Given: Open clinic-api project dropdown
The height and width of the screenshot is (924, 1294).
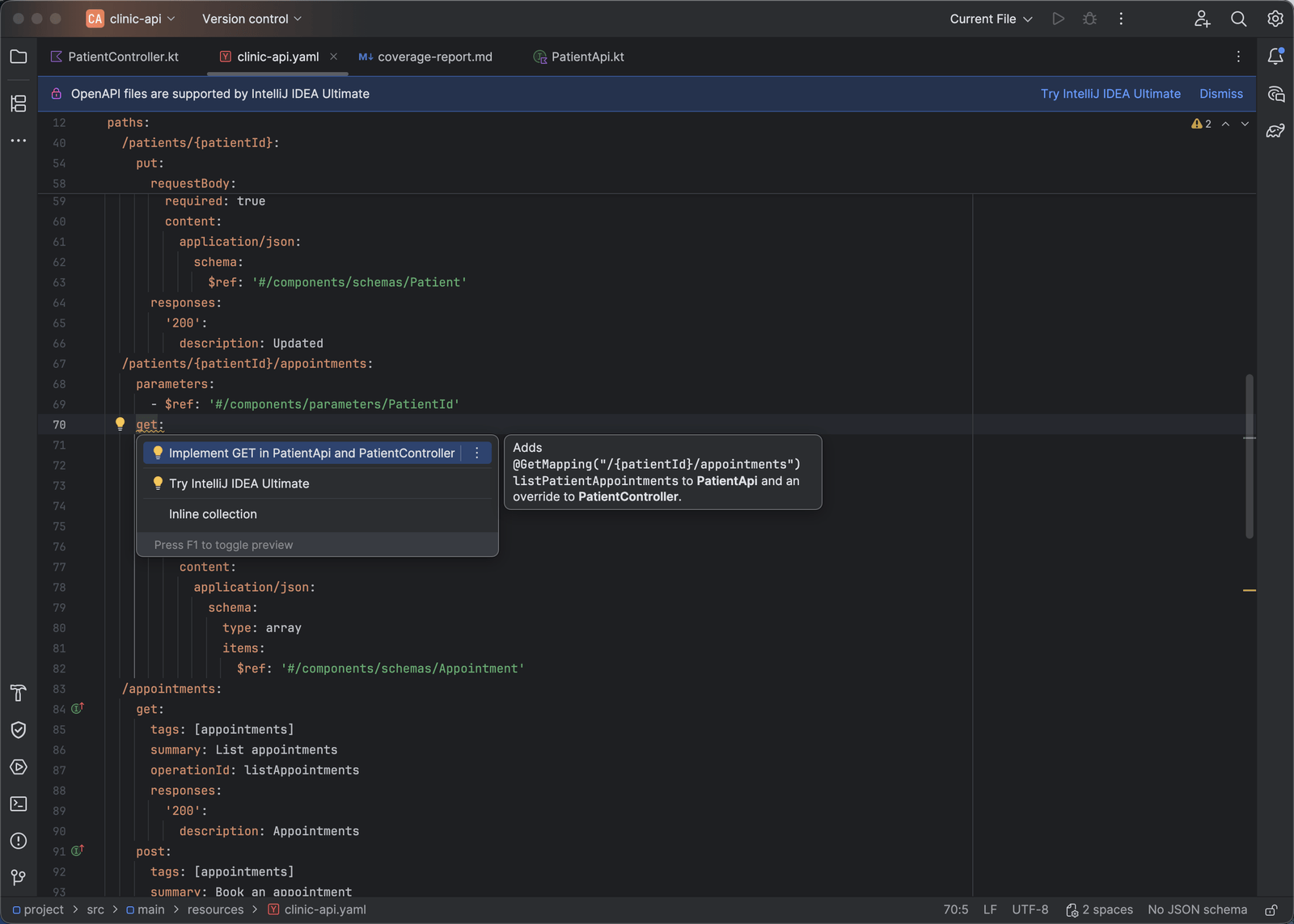Looking at the screenshot, I should tap(131, 19).
